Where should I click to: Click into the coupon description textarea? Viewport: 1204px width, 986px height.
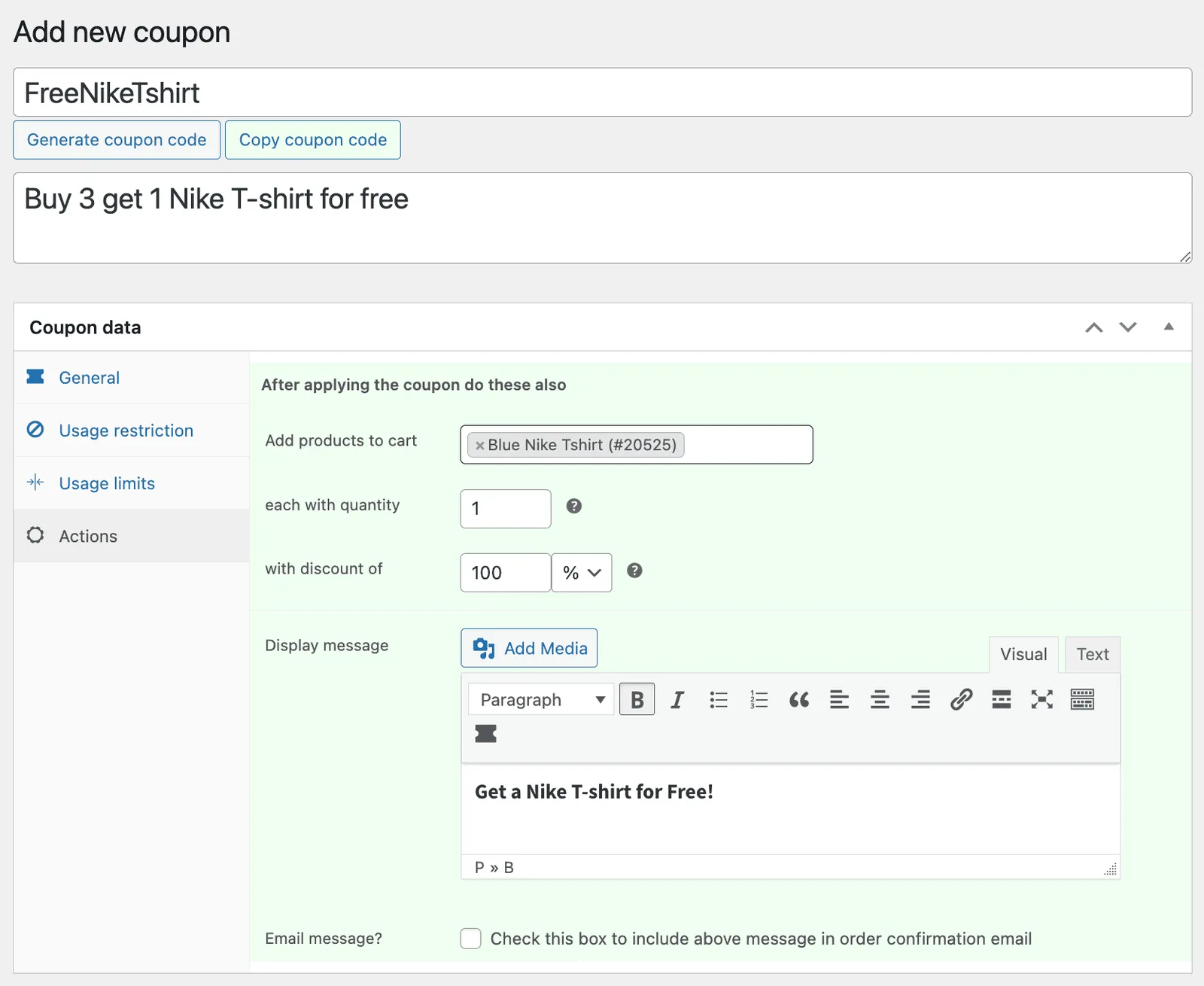tap(602, 218)
